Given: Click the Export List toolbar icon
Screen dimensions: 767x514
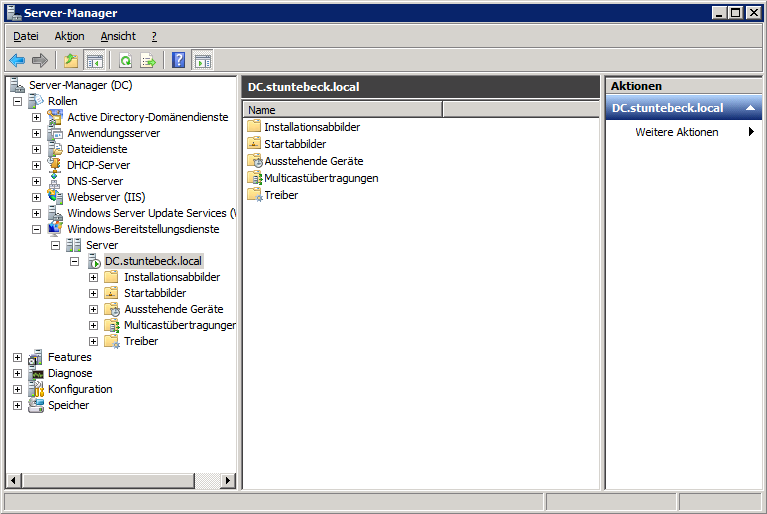Looking at the screenshot, I should pyautogui.click(x=148, y=60).
